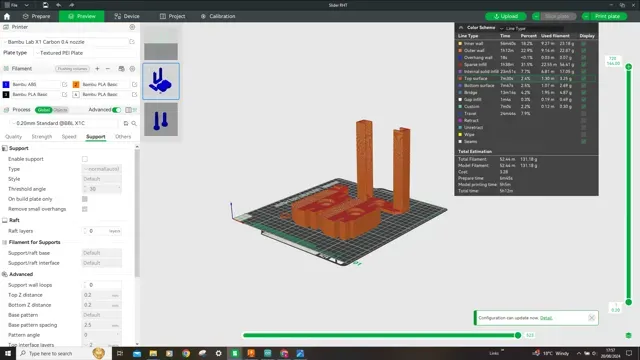
Task: Open the printer preset dropdown
Action: [64, 42]
